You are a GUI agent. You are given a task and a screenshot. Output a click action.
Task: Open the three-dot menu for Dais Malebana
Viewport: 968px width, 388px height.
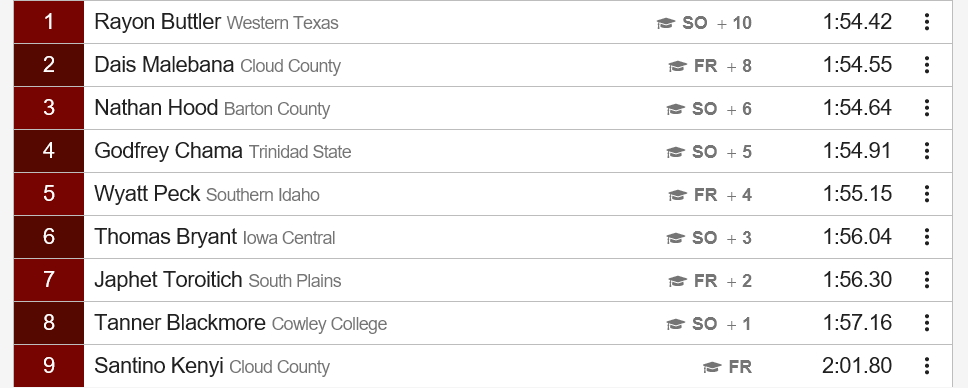click(x=927, y=65)
